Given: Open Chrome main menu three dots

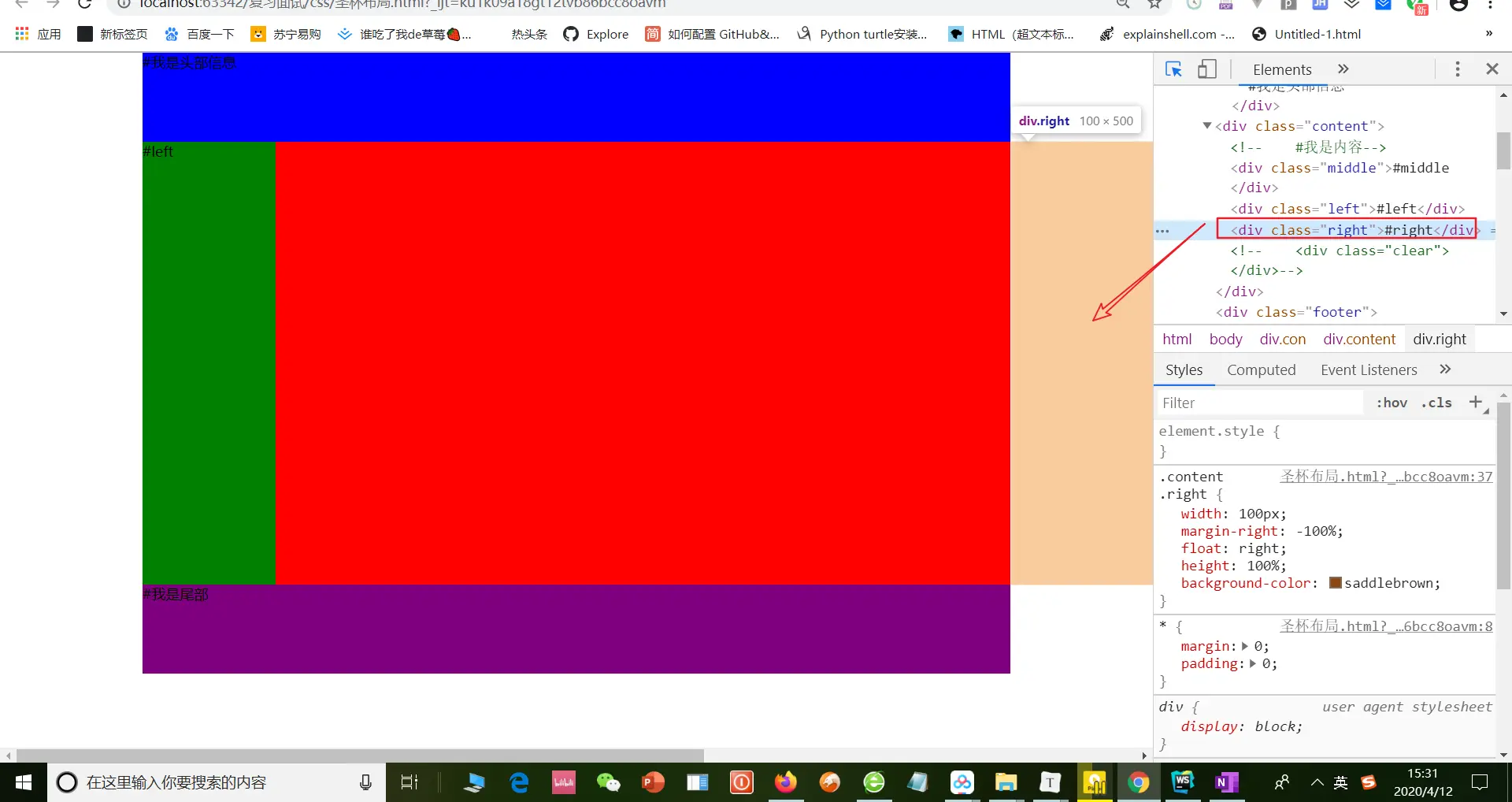Looking at the screenshot, I should pyautogui.click(x=1491, y=4).
